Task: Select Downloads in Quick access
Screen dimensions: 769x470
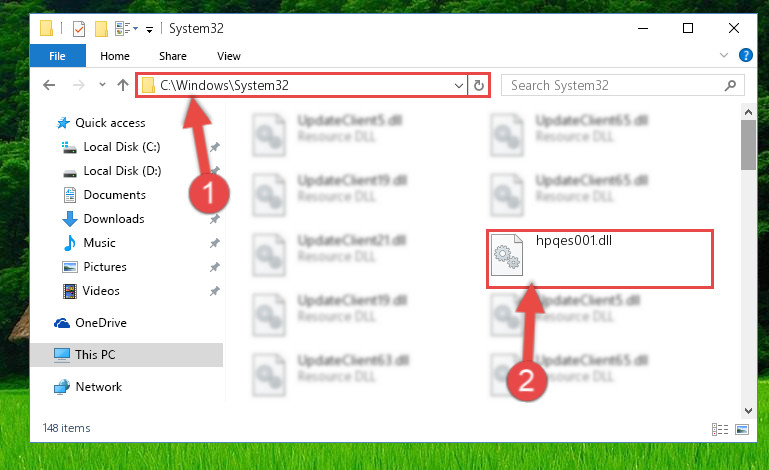Action: click(x=114, y=219)
